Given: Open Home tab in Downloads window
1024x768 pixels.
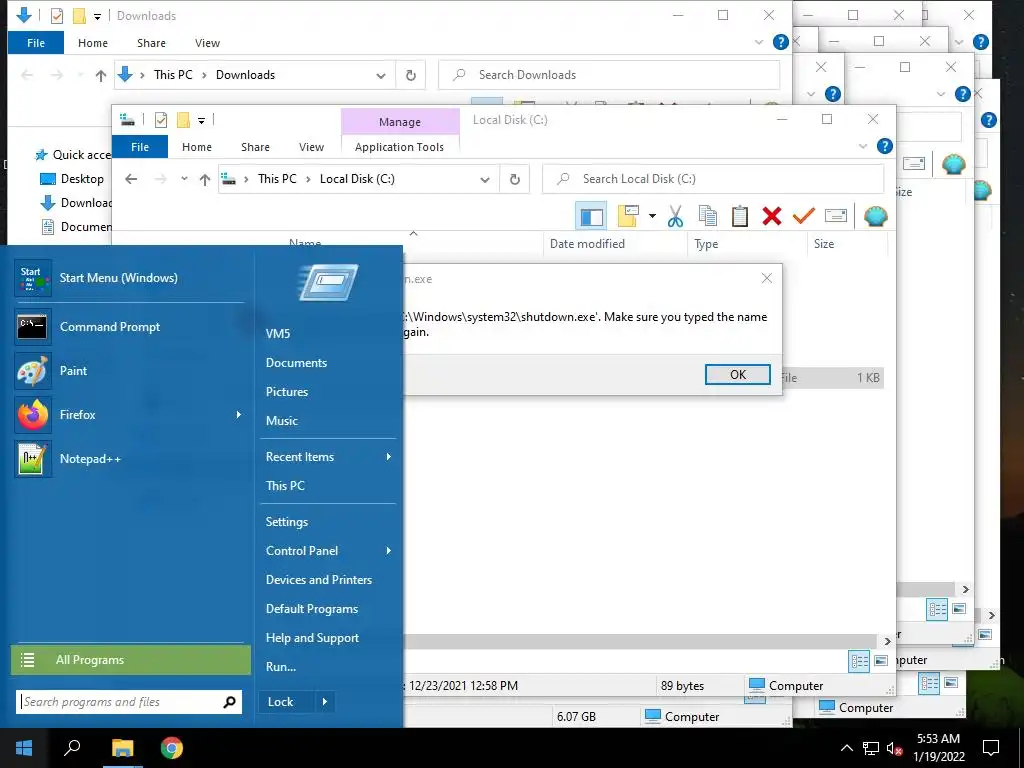Looking at the screenshot, I should [x=93, y=43].
